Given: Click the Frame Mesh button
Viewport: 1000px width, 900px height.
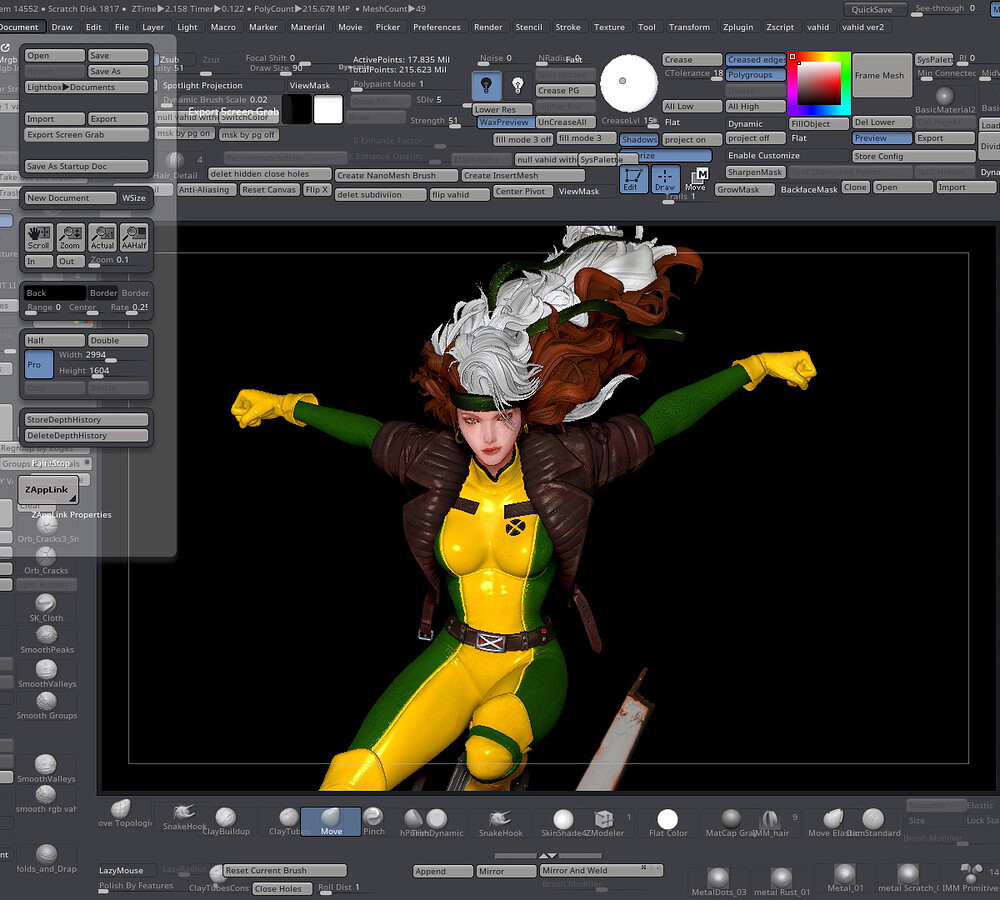Looking at the screenshot, I should pos(882,75).
